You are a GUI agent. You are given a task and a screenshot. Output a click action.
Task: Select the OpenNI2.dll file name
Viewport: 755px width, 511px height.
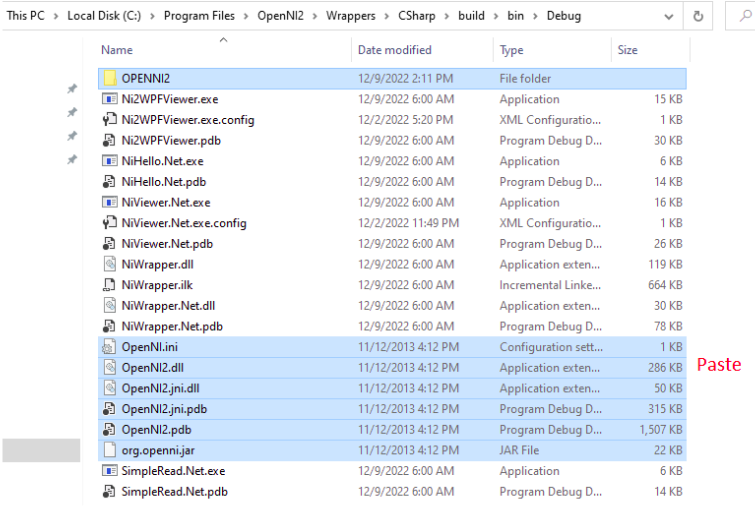point(153,368)
